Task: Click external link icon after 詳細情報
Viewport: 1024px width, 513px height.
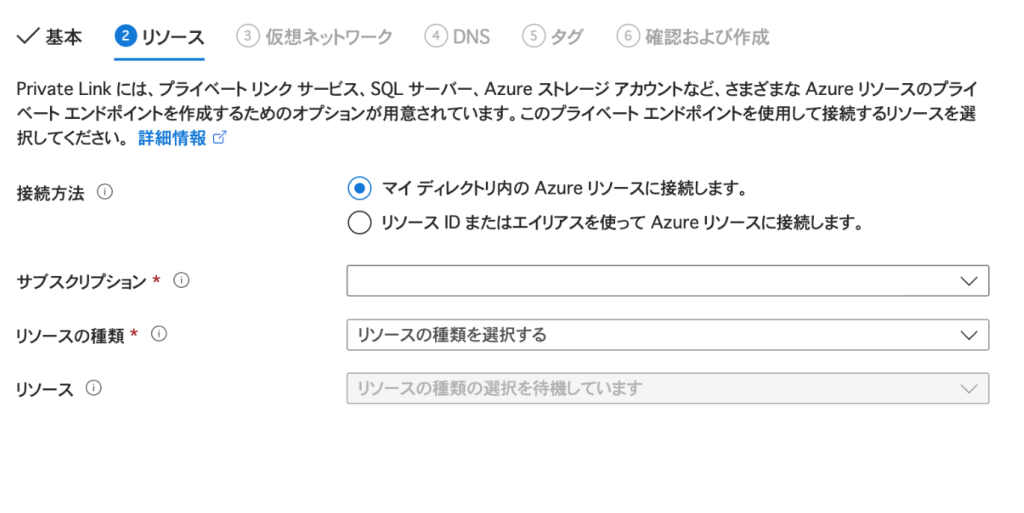Action: (220, 139)
